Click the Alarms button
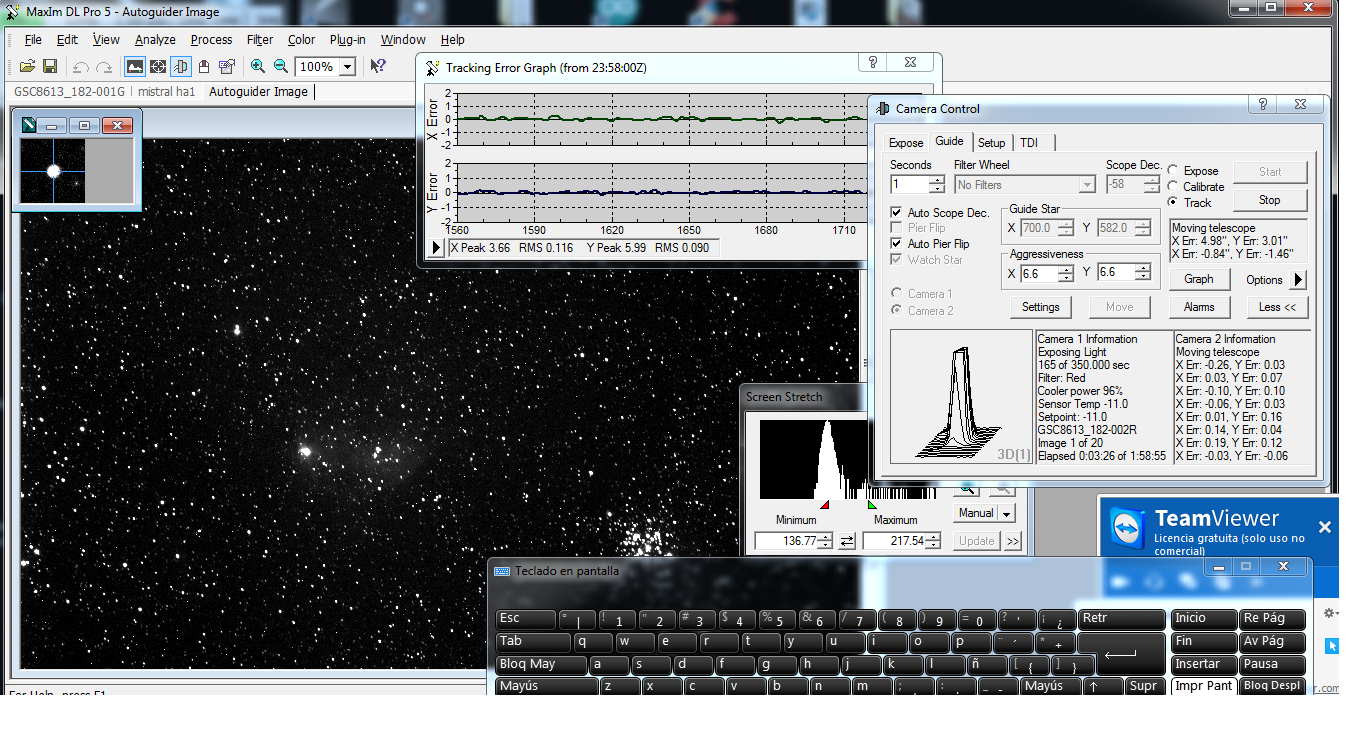The height and width of the screenshot is (752, 1348). (1199, 307)
